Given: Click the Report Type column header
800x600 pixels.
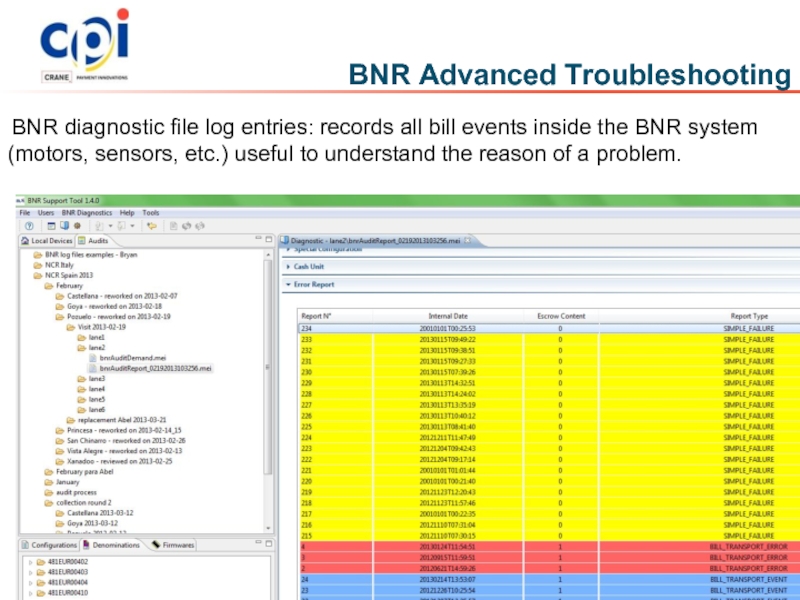Looking at the screenshot, I should 699,316.
